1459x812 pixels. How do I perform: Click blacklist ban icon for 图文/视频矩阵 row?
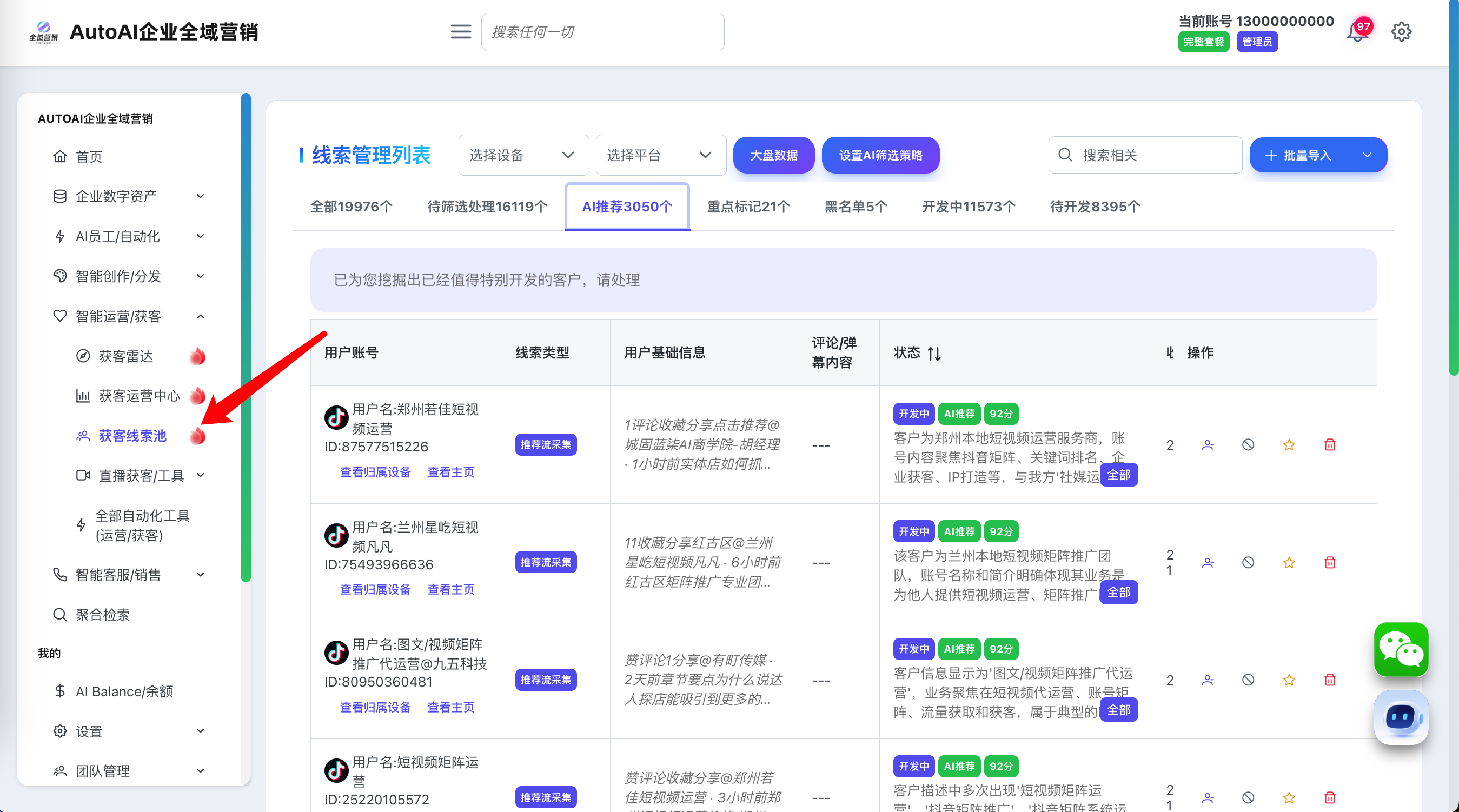point(1248,680)
